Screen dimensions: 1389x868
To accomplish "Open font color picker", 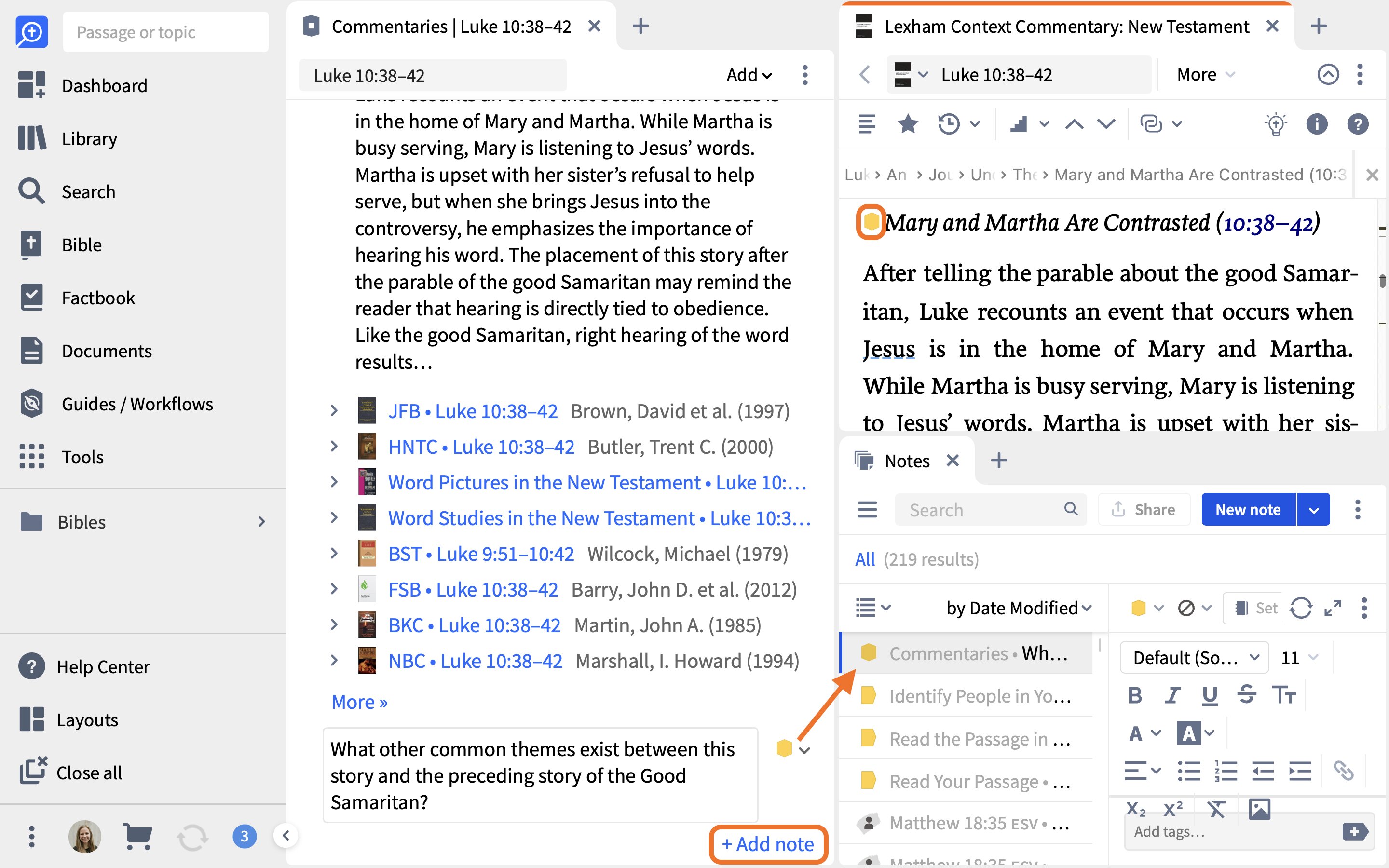I will click(1144, 733).
